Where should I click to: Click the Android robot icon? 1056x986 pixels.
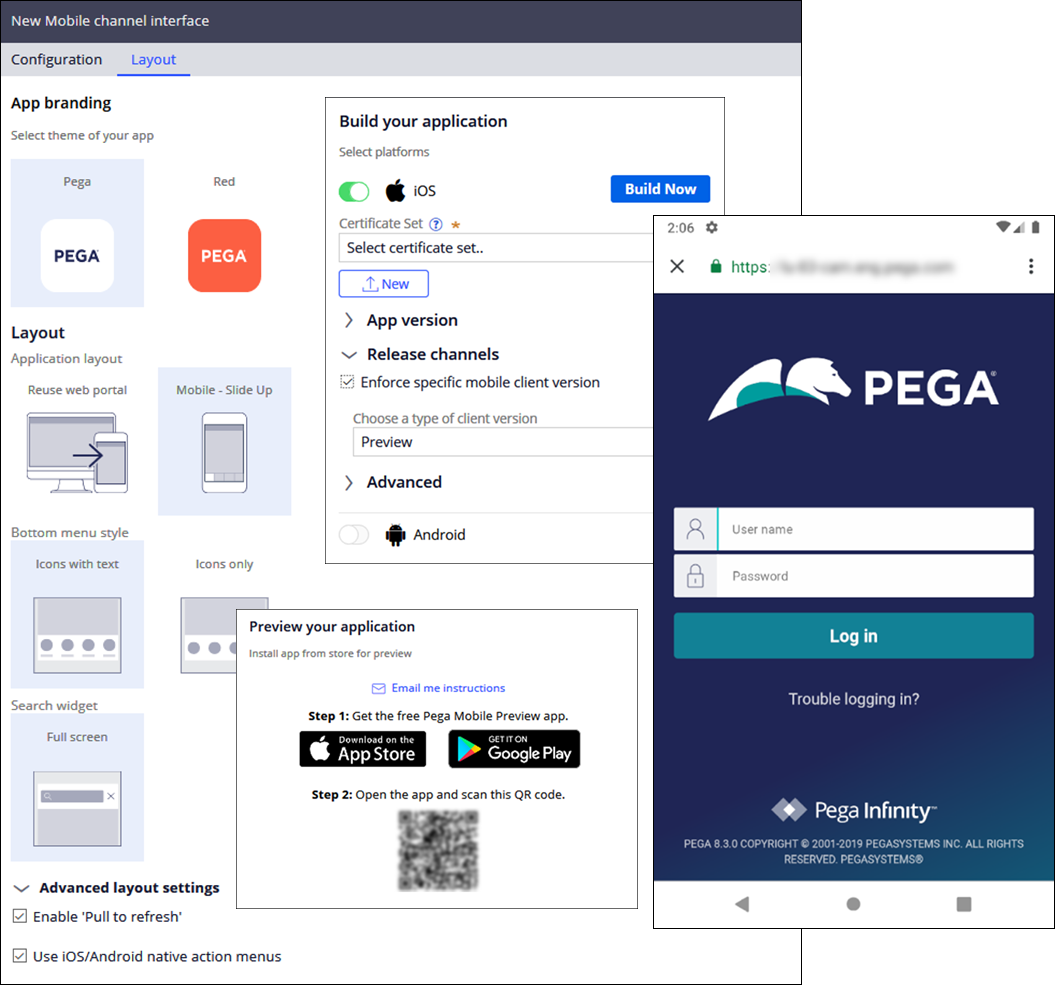coord(395,535)
